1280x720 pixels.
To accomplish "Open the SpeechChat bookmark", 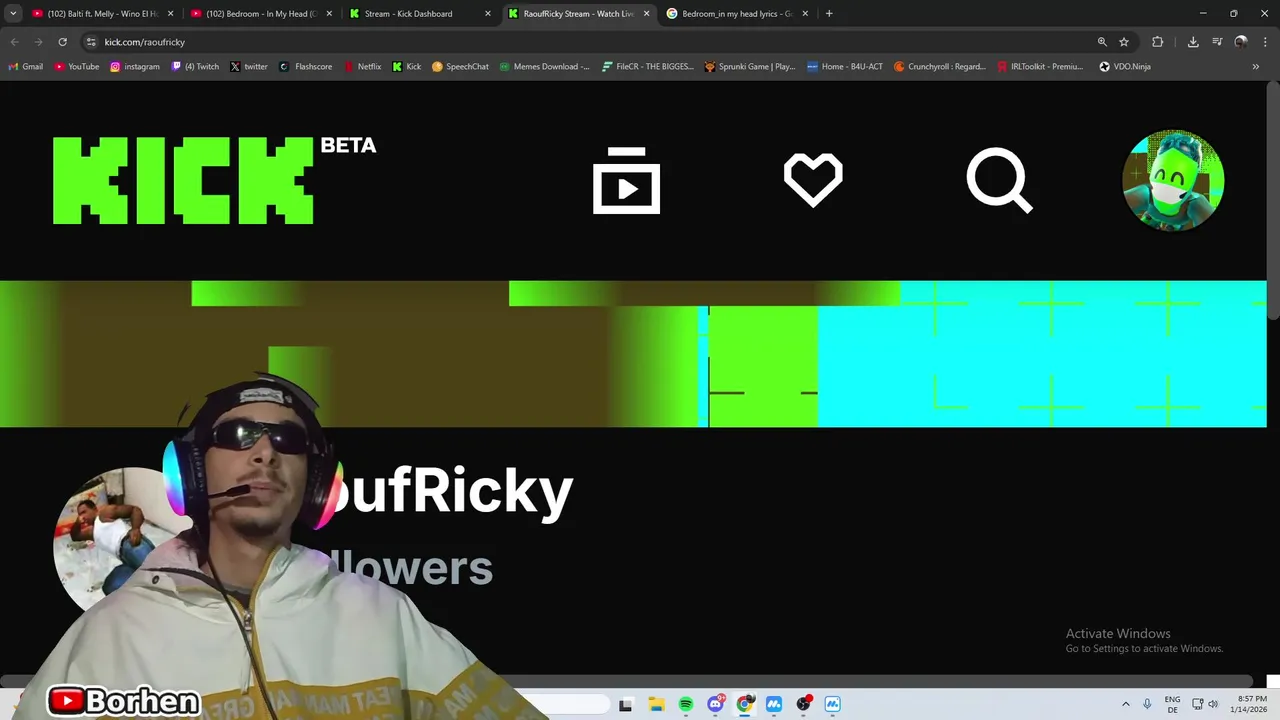I will (460, 66).
